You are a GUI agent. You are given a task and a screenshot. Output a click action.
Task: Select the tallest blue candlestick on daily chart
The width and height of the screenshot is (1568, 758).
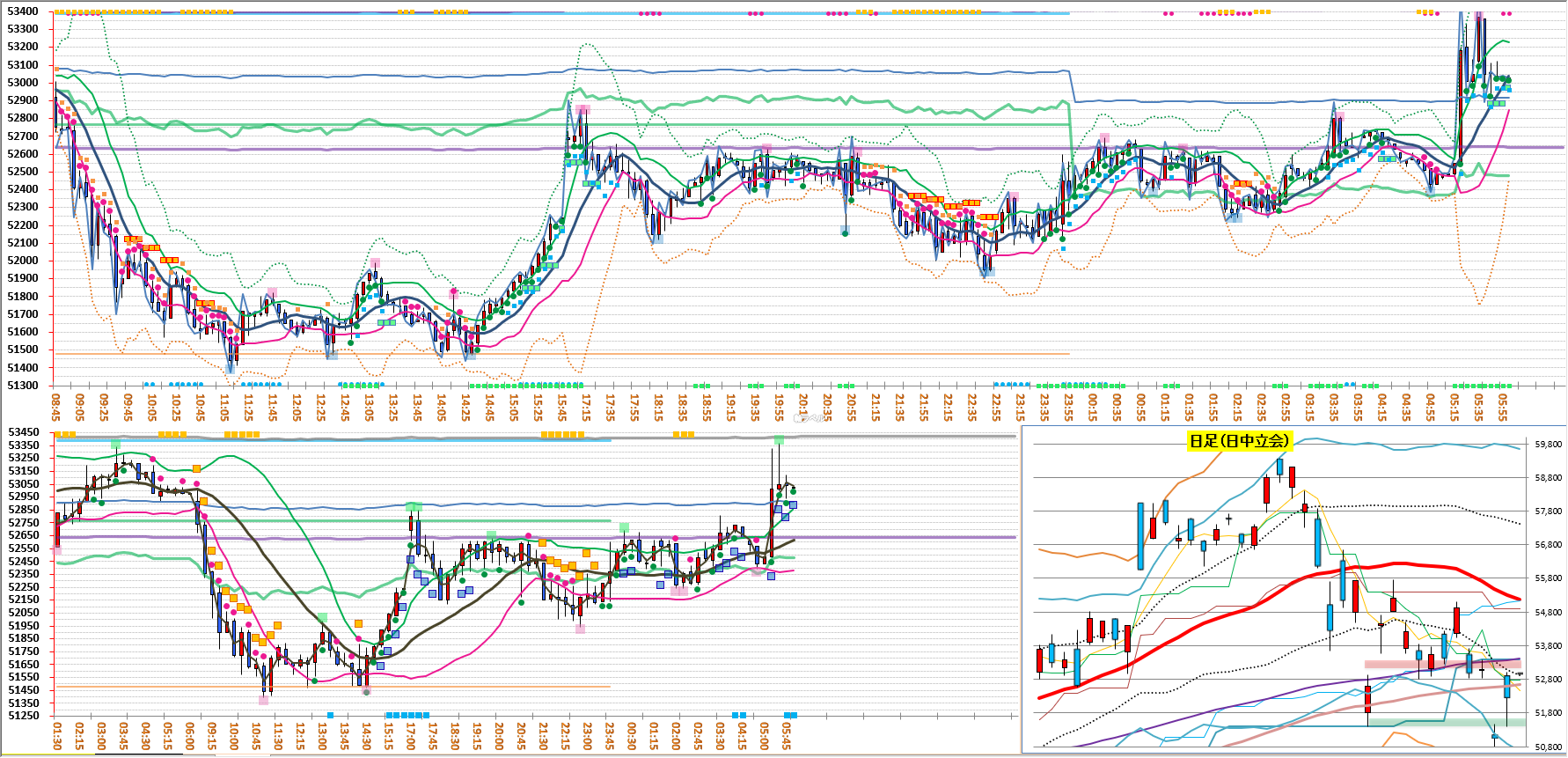point(1140,536)
